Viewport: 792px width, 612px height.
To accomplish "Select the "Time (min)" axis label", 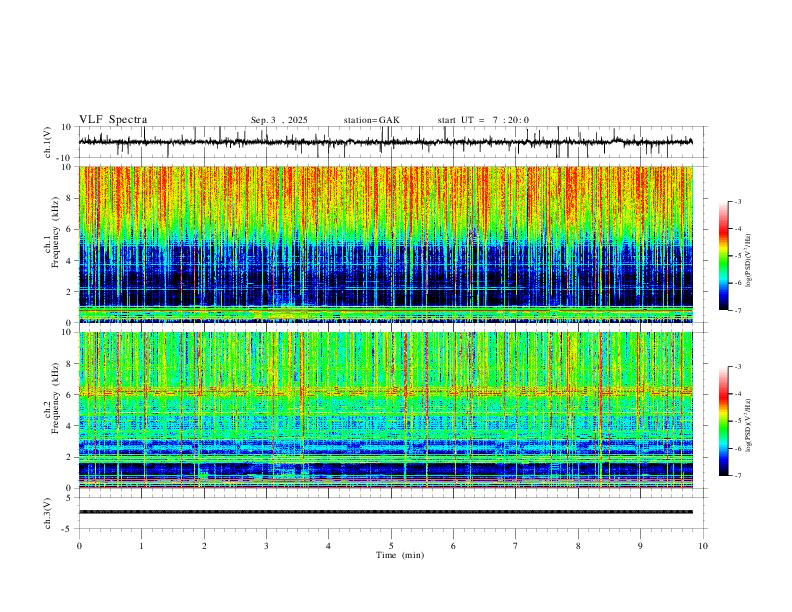I will coord(400,555).
